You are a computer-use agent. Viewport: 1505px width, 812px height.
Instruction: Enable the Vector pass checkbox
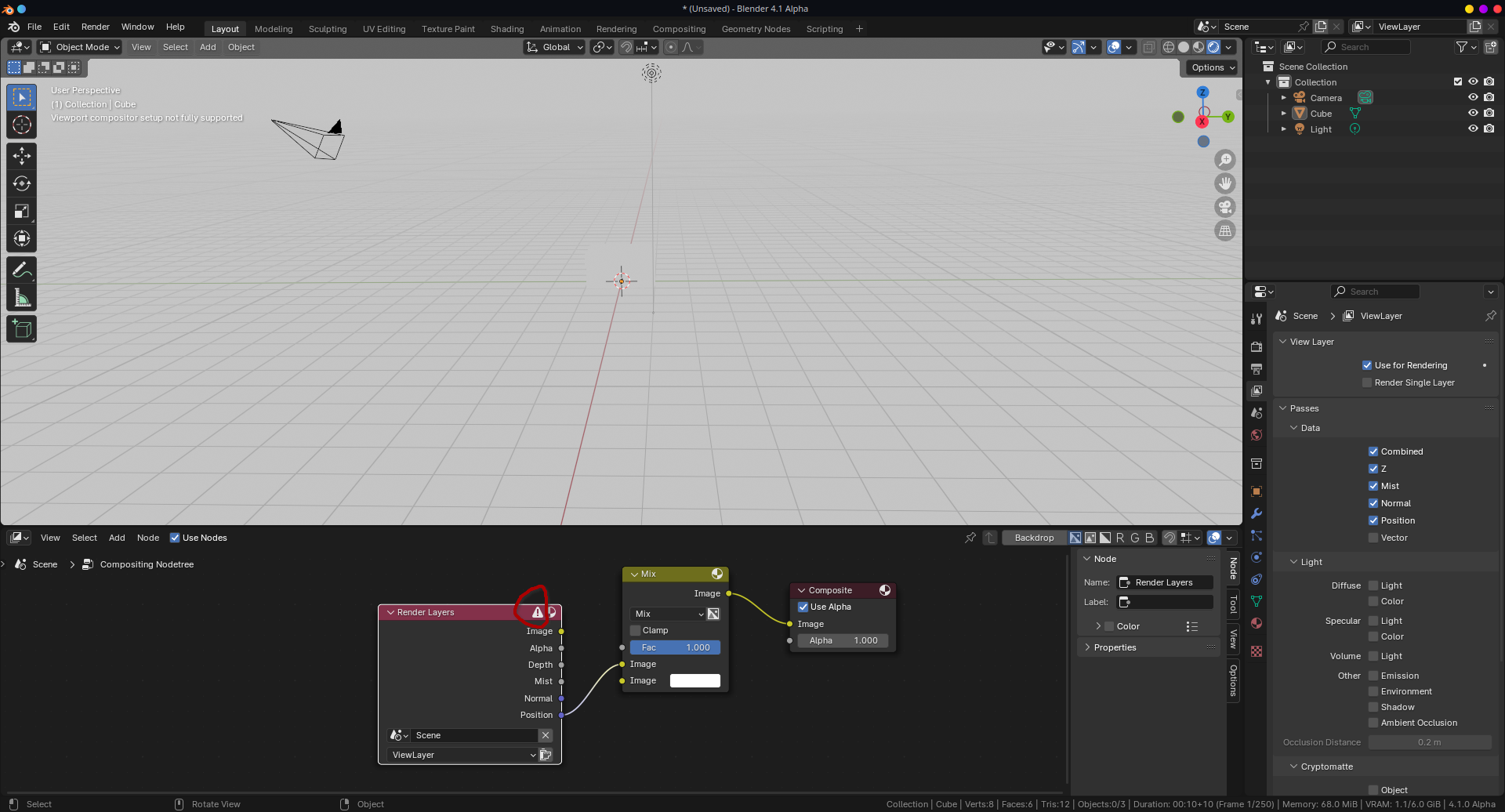1373,538
